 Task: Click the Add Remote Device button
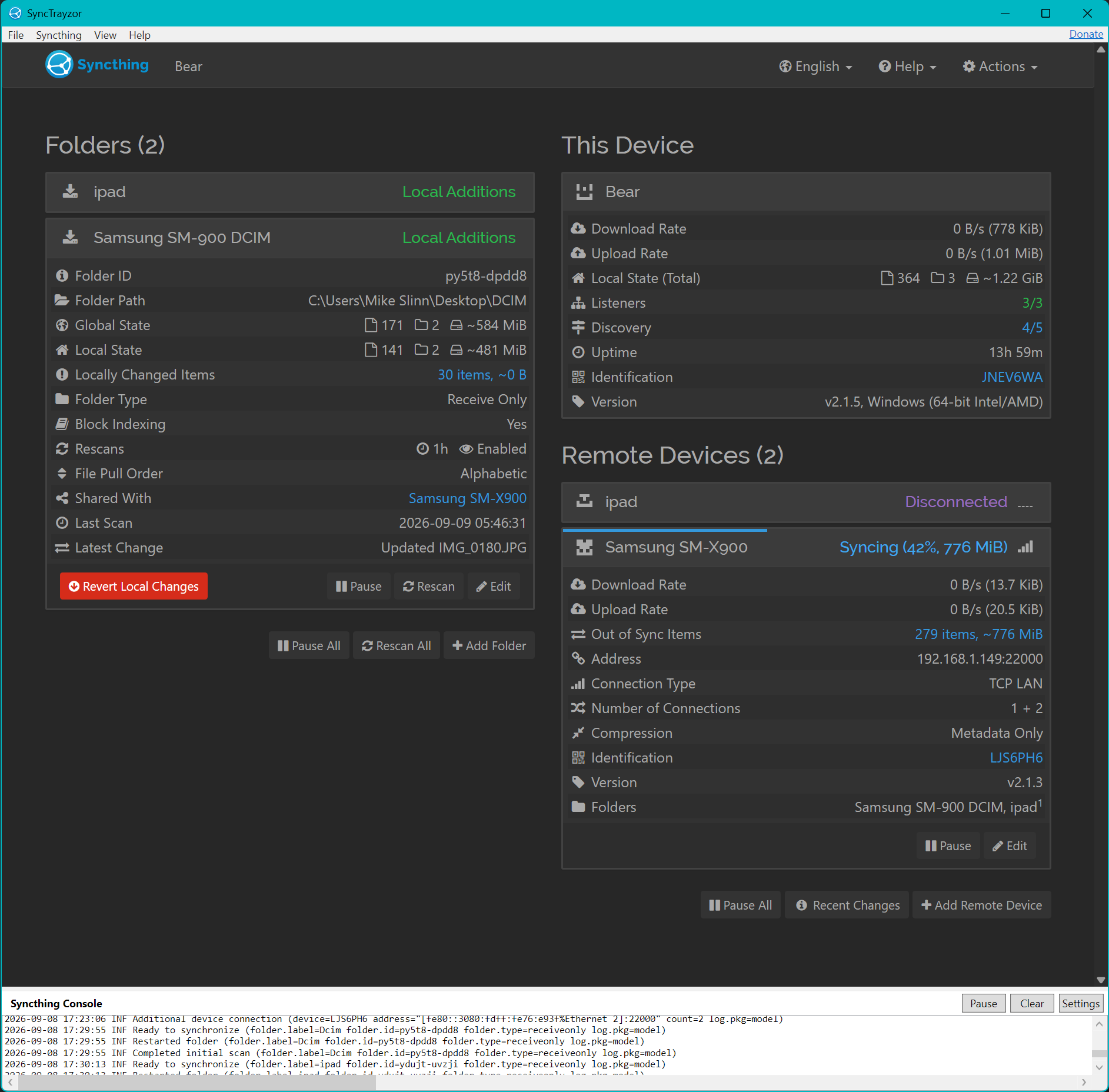pos(981,905)
